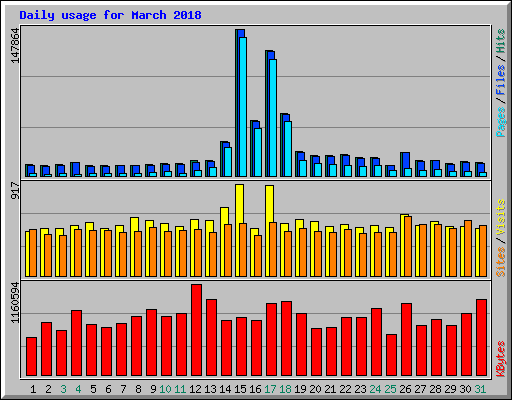The width and height of the screenshot is (512, 400).
Task: Click the cyan pages bar for day 17
Action: pyautogui.click(x=273, y=118)
